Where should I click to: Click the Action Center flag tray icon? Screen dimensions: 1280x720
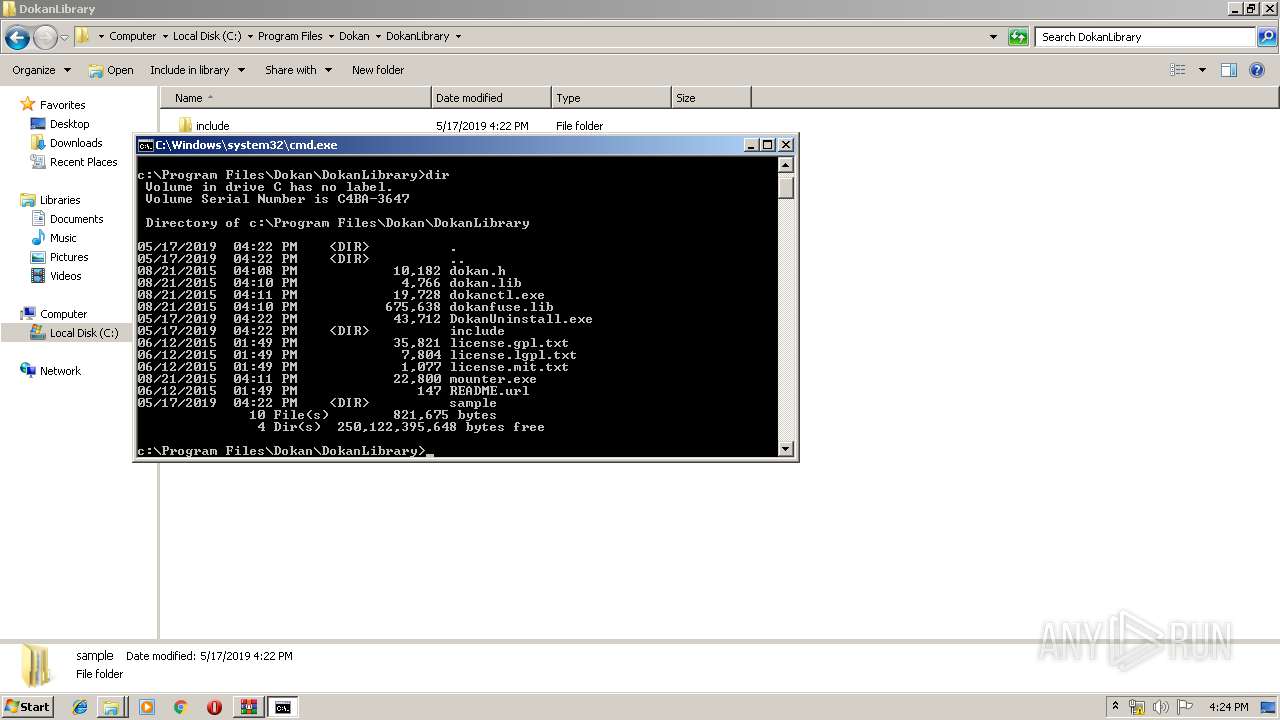1184,707
